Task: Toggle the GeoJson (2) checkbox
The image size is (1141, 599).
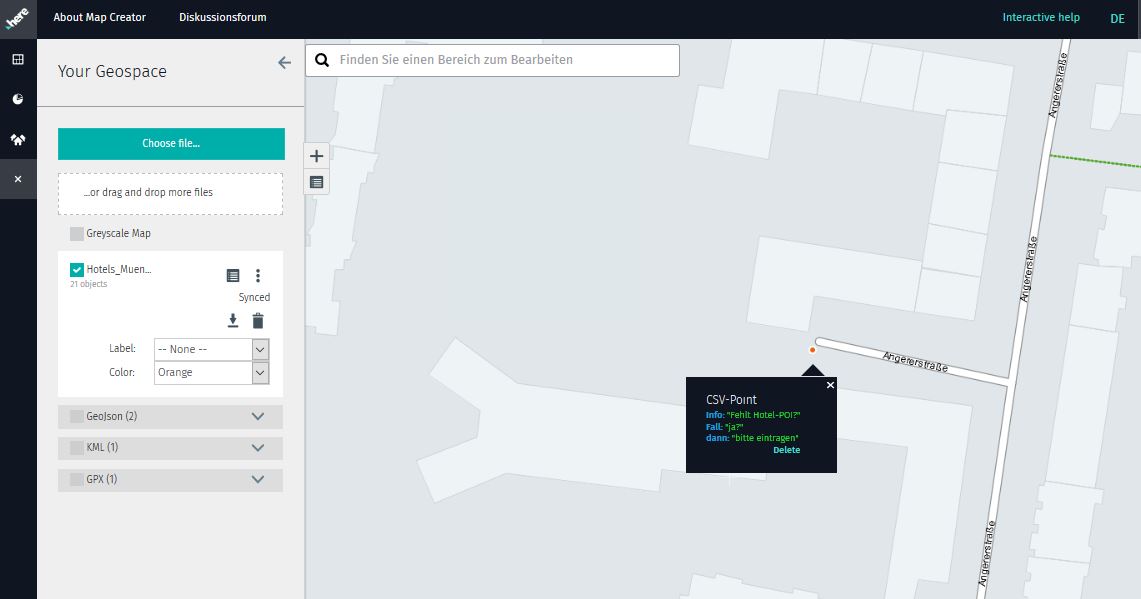Action: [x=77, y=416]
